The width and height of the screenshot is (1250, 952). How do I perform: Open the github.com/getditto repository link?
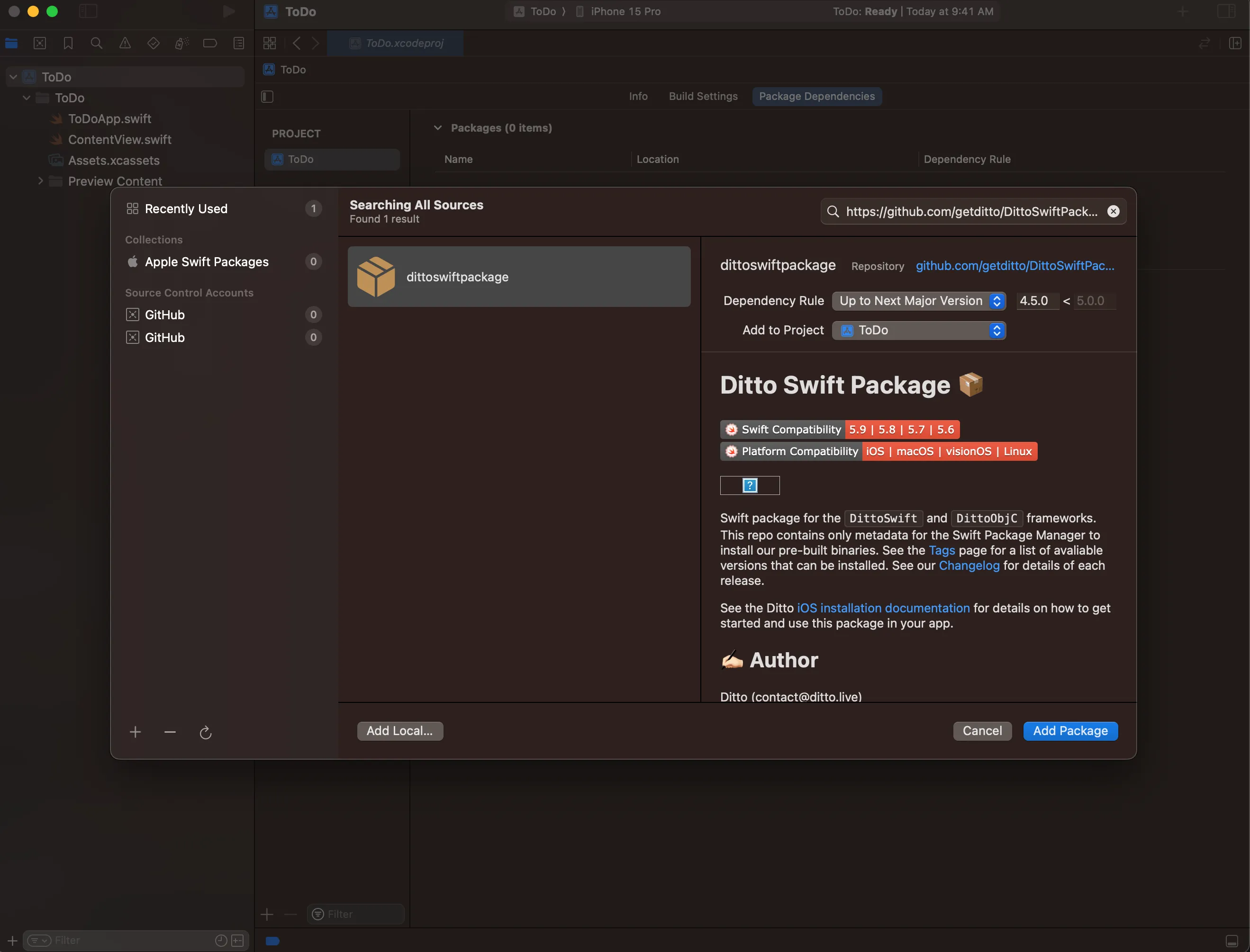(1015, 266)
